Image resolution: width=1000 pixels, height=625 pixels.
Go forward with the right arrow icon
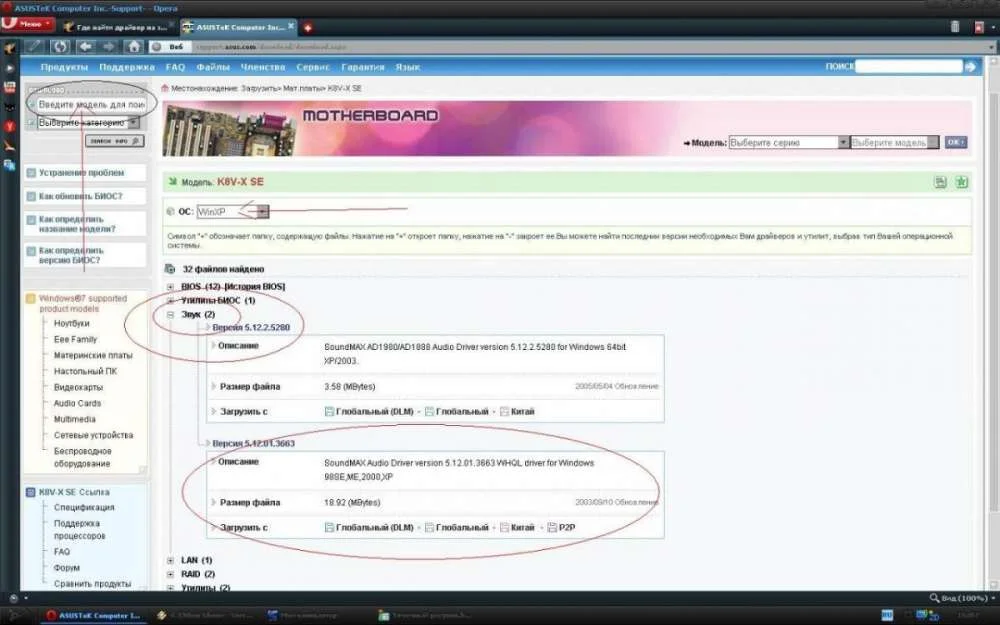click(x=109, y=47)
